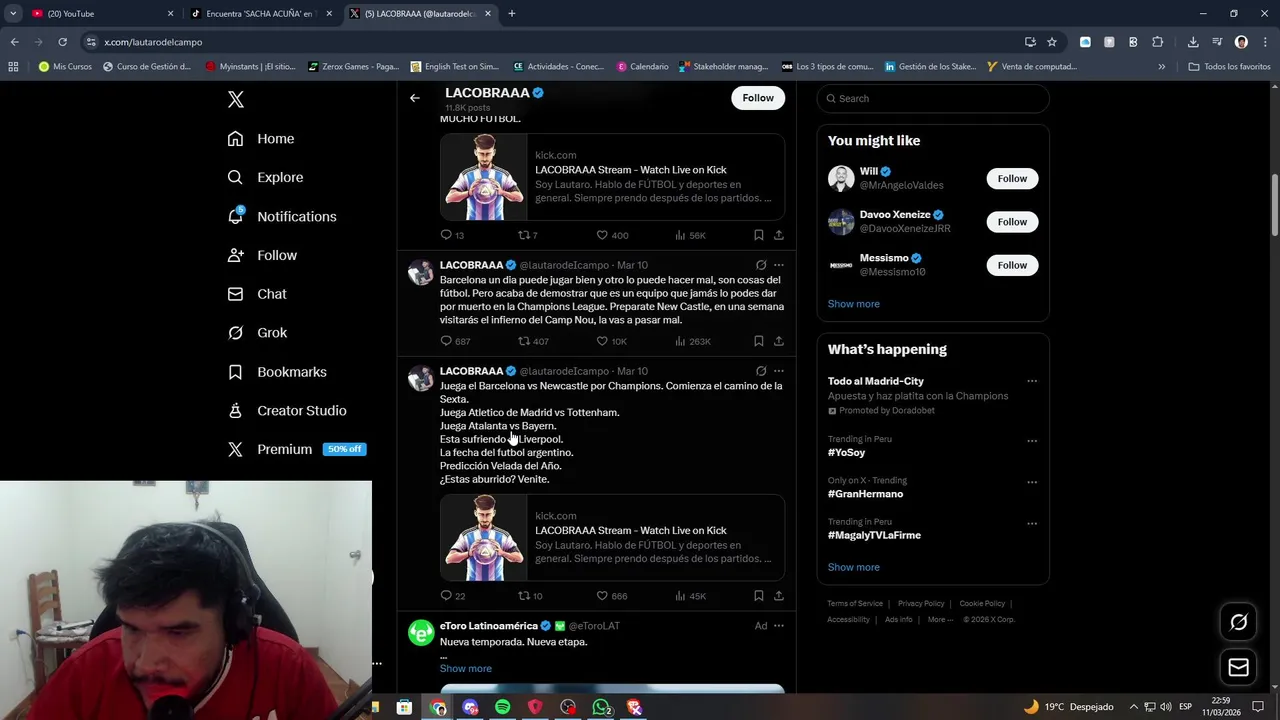Open more options on eToro ad

pyautogui.click(x=779, y=626)
